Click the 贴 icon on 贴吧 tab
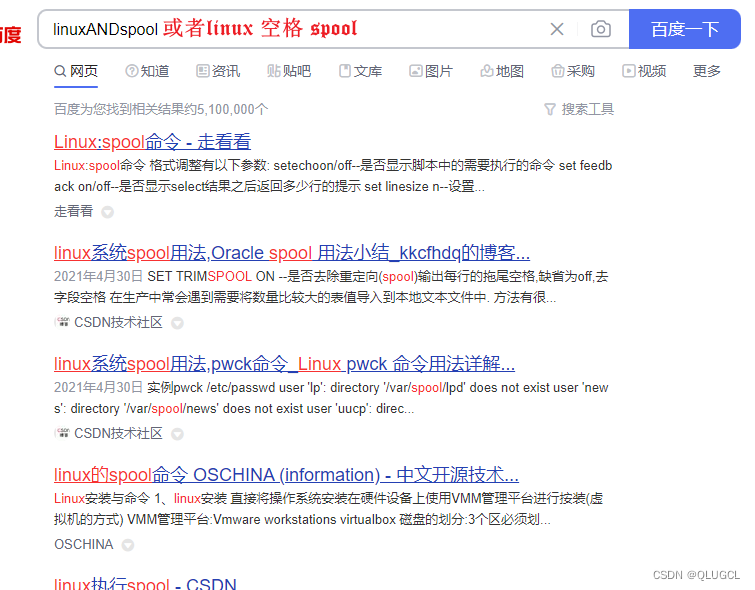 click(273, 71)
